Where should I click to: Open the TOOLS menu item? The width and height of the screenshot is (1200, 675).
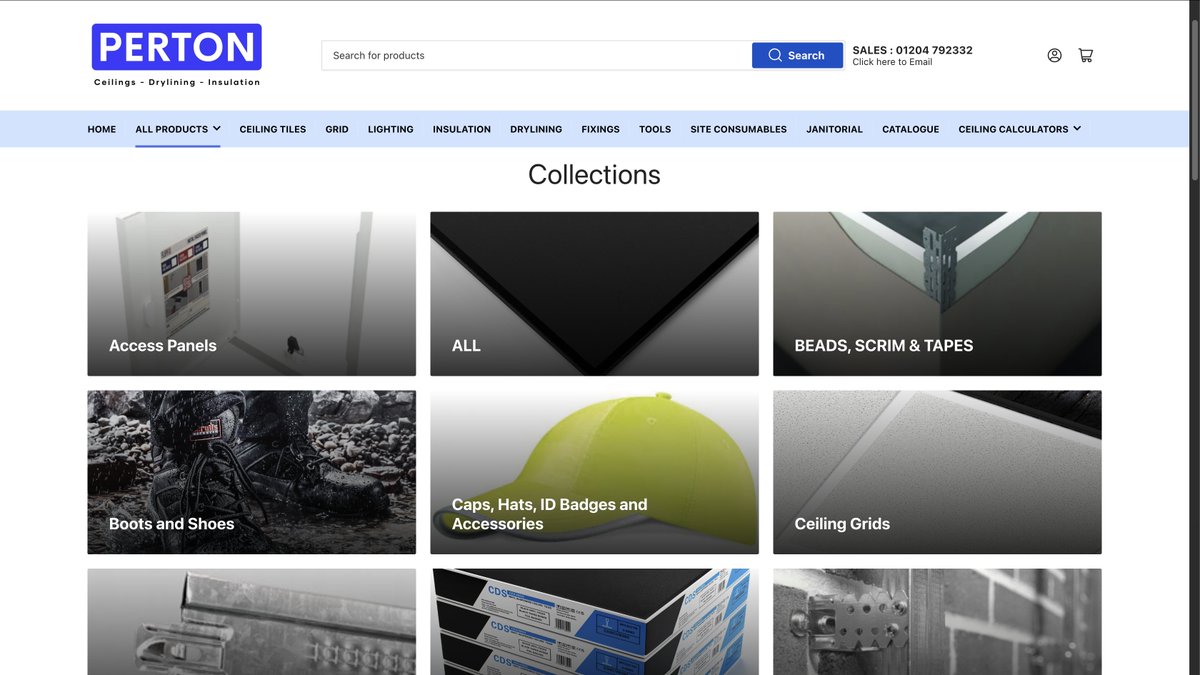pos(655,129)
